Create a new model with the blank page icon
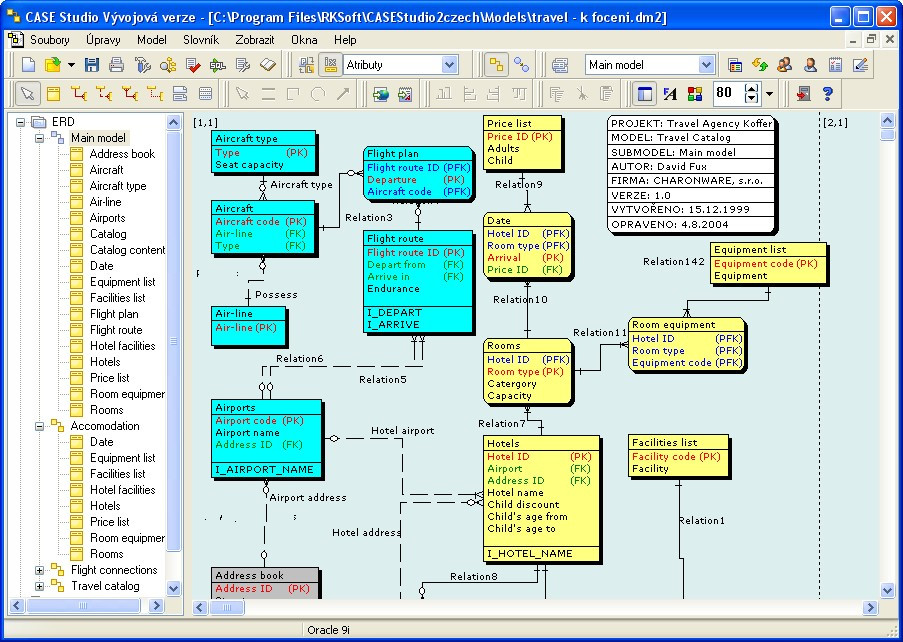903x642 pixels. [x=28, y=64]
